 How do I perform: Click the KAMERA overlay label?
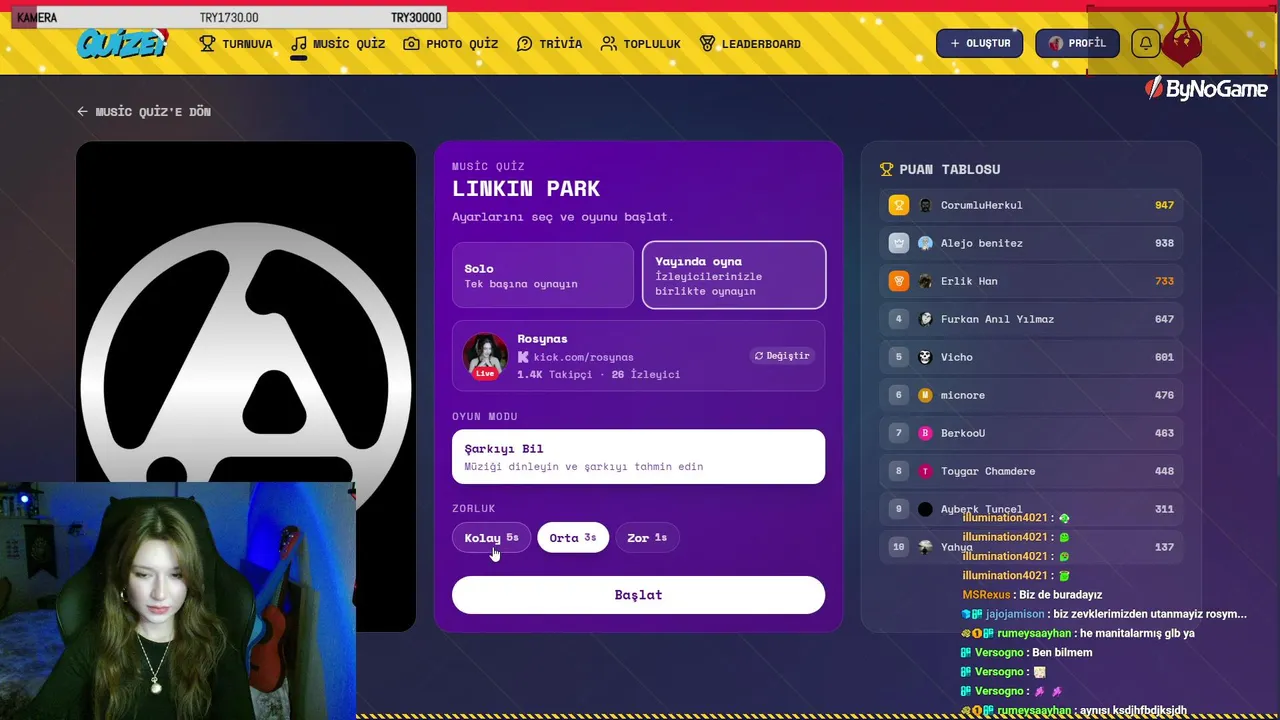(x=37, y=18)
